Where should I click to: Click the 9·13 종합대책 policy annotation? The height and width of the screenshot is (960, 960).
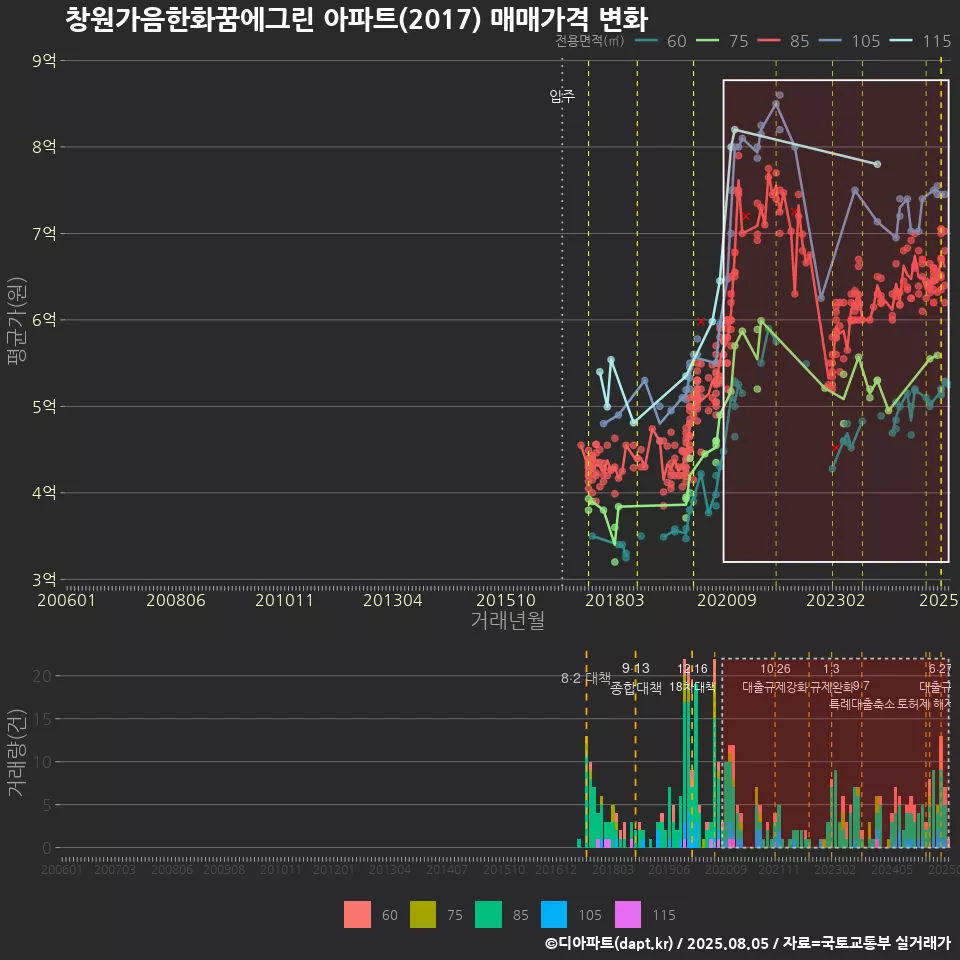636,678
